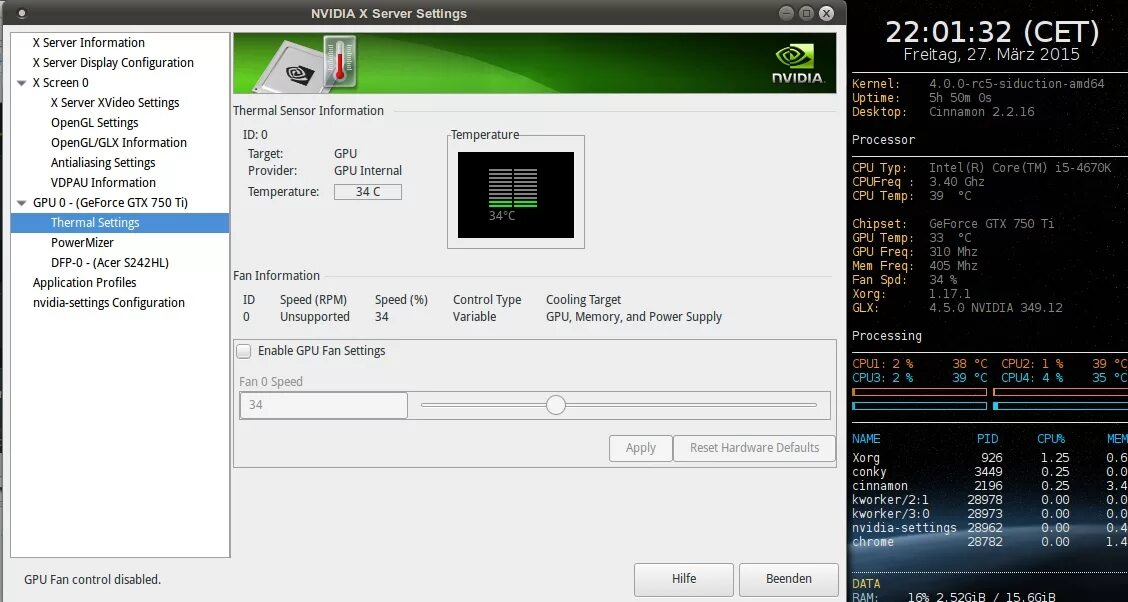This screenshot has width=1128, height=602.
Task: Open DFP-0 - (Acer S242HL) page
Action: [109, 263]
